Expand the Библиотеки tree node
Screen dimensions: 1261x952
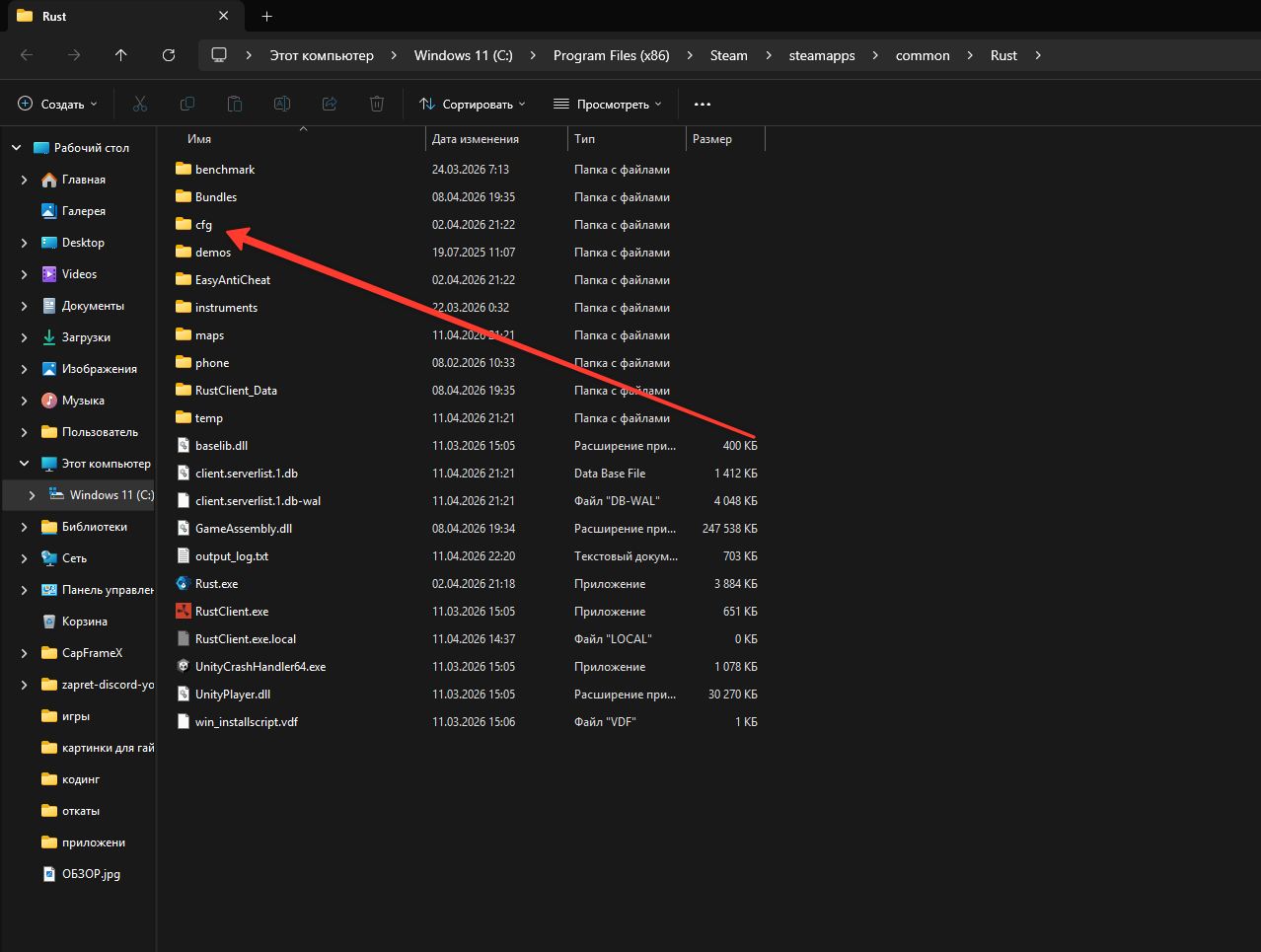(25, 527)
